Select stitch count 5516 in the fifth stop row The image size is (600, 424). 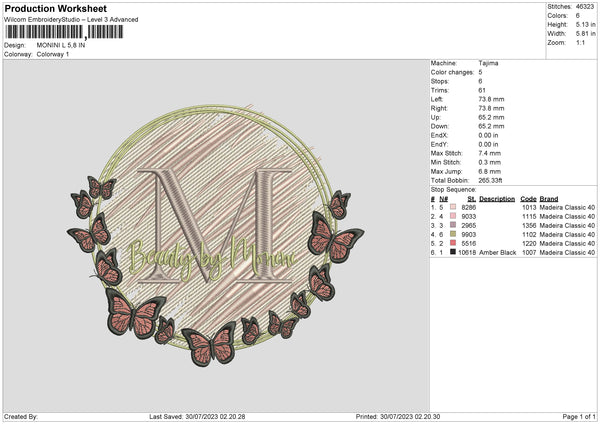pos(469,243)
